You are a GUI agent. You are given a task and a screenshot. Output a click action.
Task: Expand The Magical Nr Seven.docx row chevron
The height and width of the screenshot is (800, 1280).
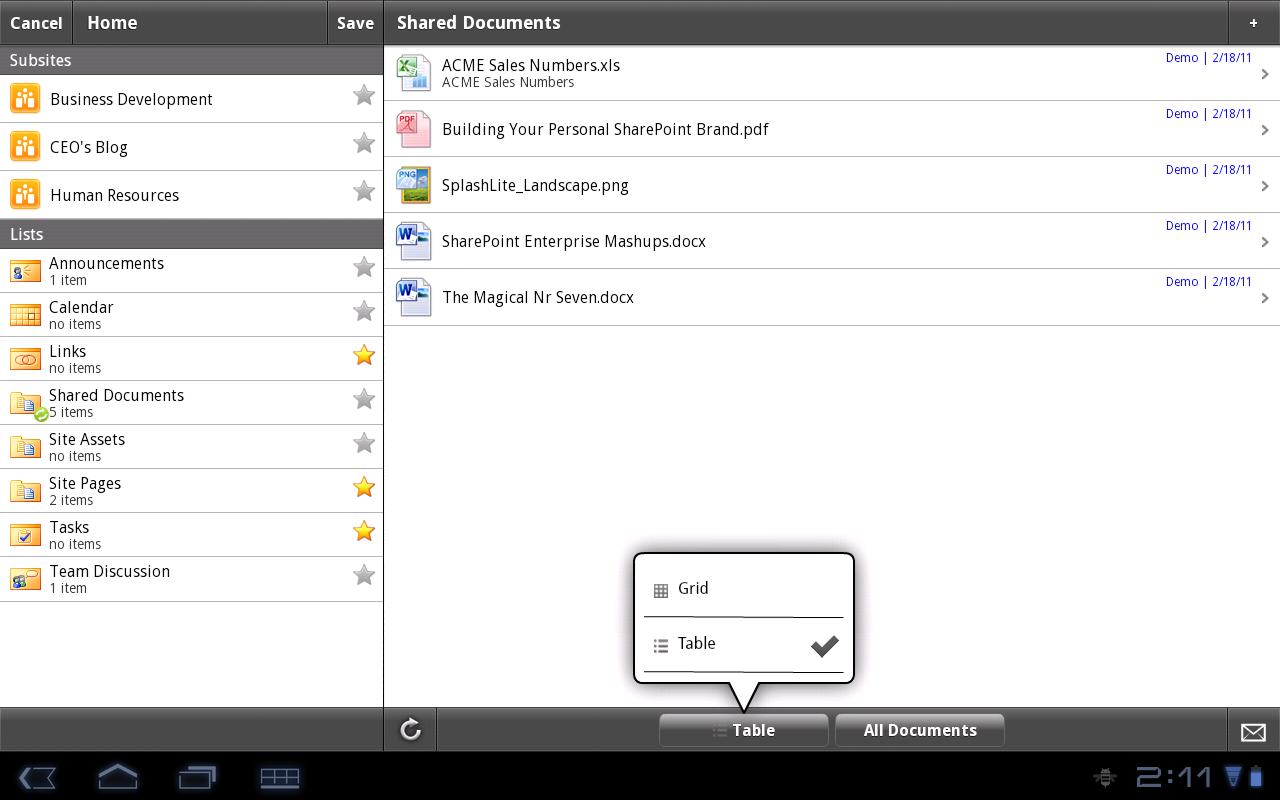click(x=1265, y=298)
